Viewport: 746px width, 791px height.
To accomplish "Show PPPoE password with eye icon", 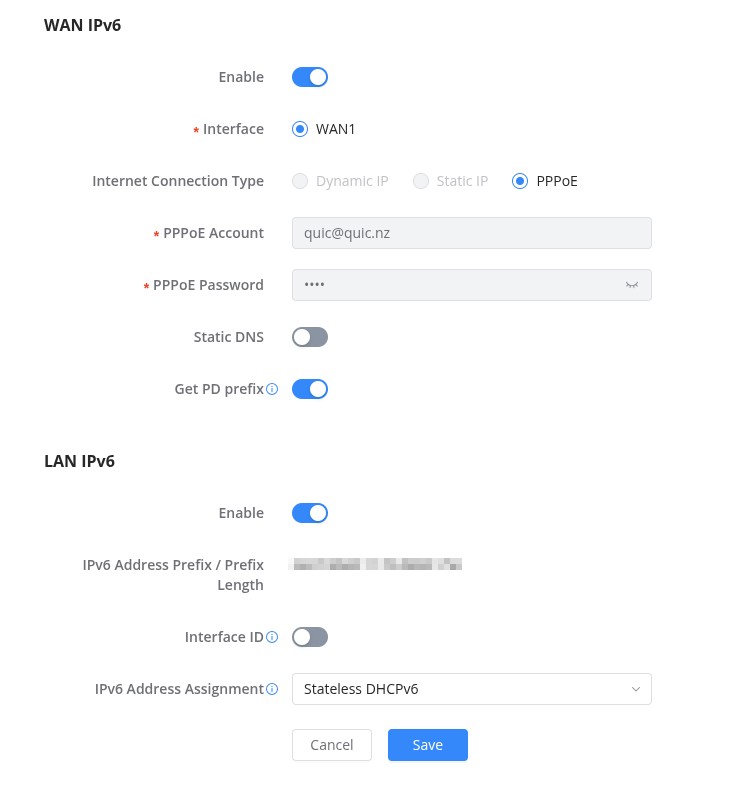I will click(x=631, y=285).
